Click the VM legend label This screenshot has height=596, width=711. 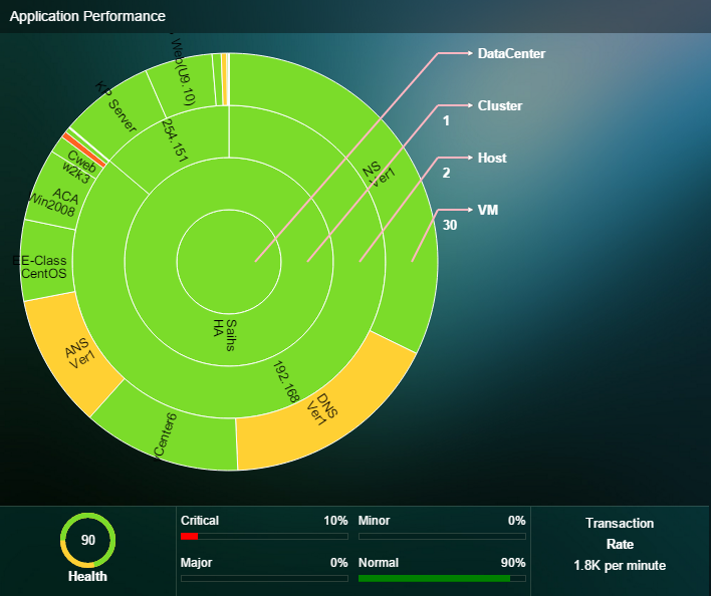(488, 210)
